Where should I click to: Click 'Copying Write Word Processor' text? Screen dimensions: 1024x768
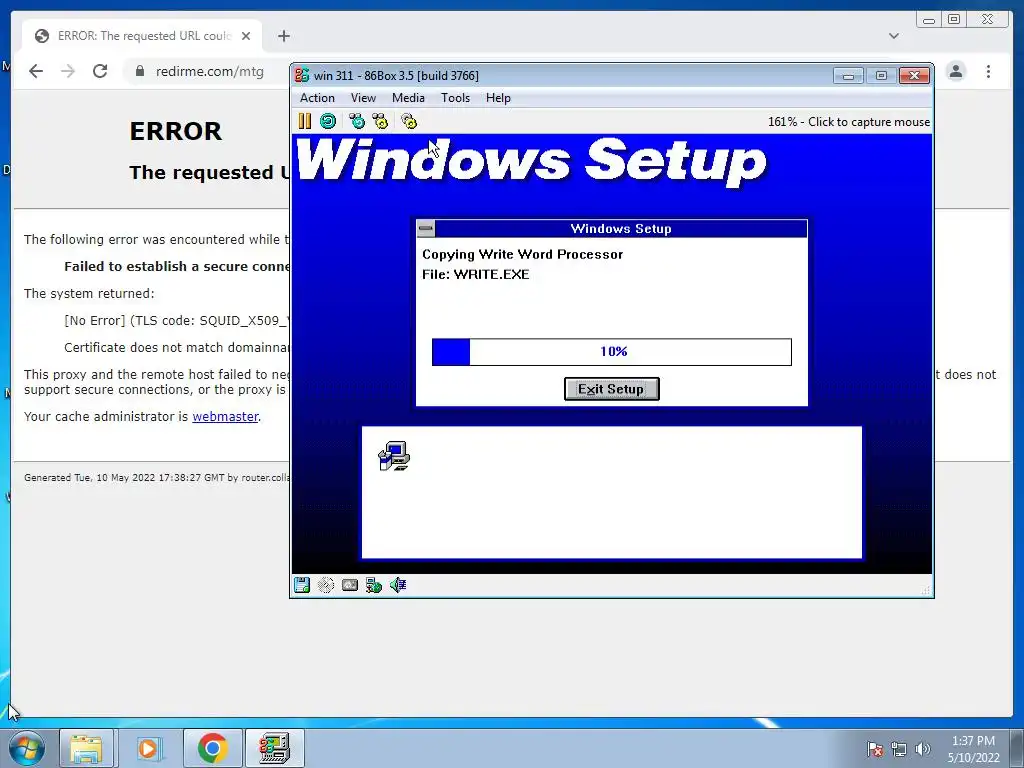coord(522,255)
